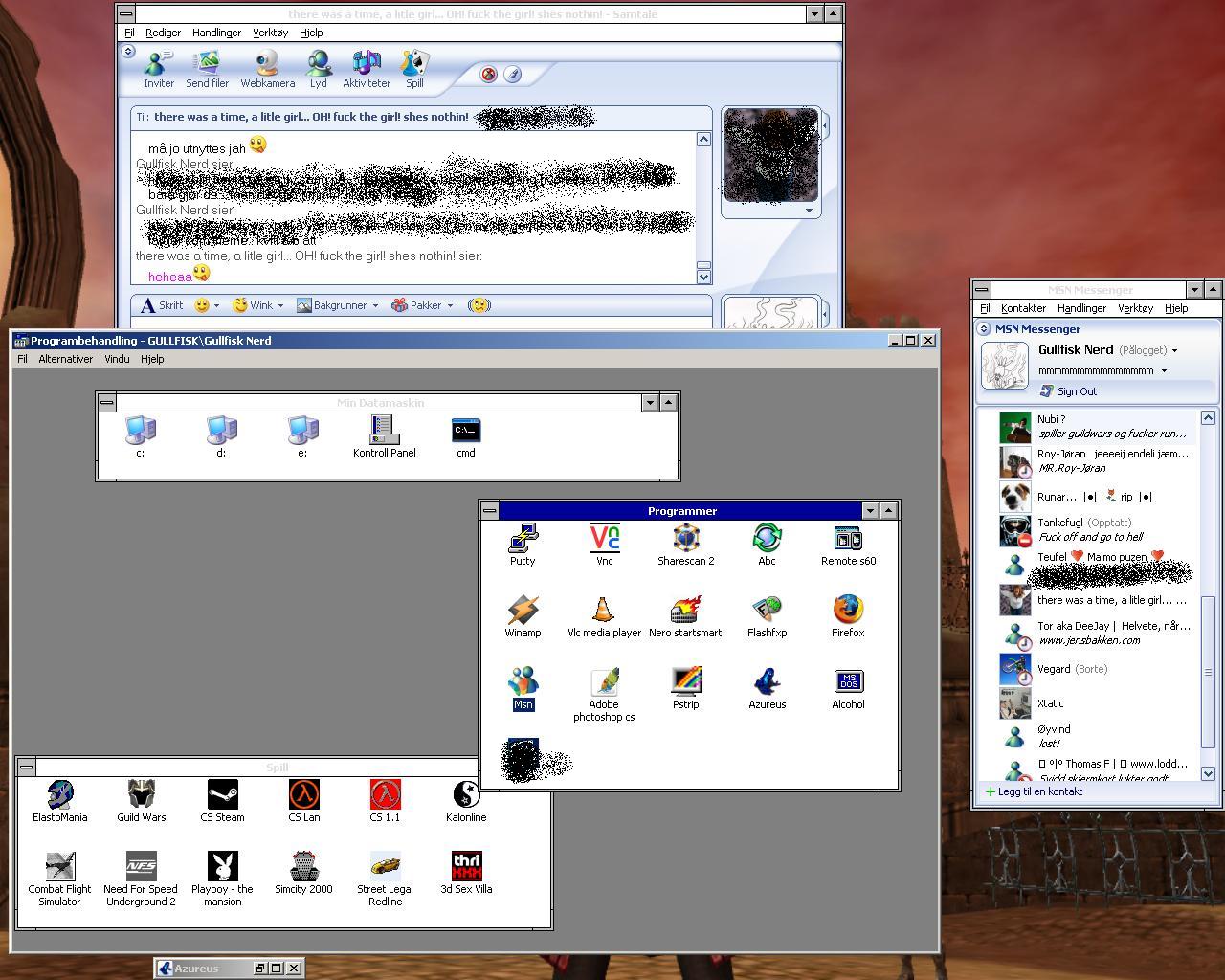Open display picture dropdown arrow
The width and height of the screenshot is (1225, 980).
809,211
